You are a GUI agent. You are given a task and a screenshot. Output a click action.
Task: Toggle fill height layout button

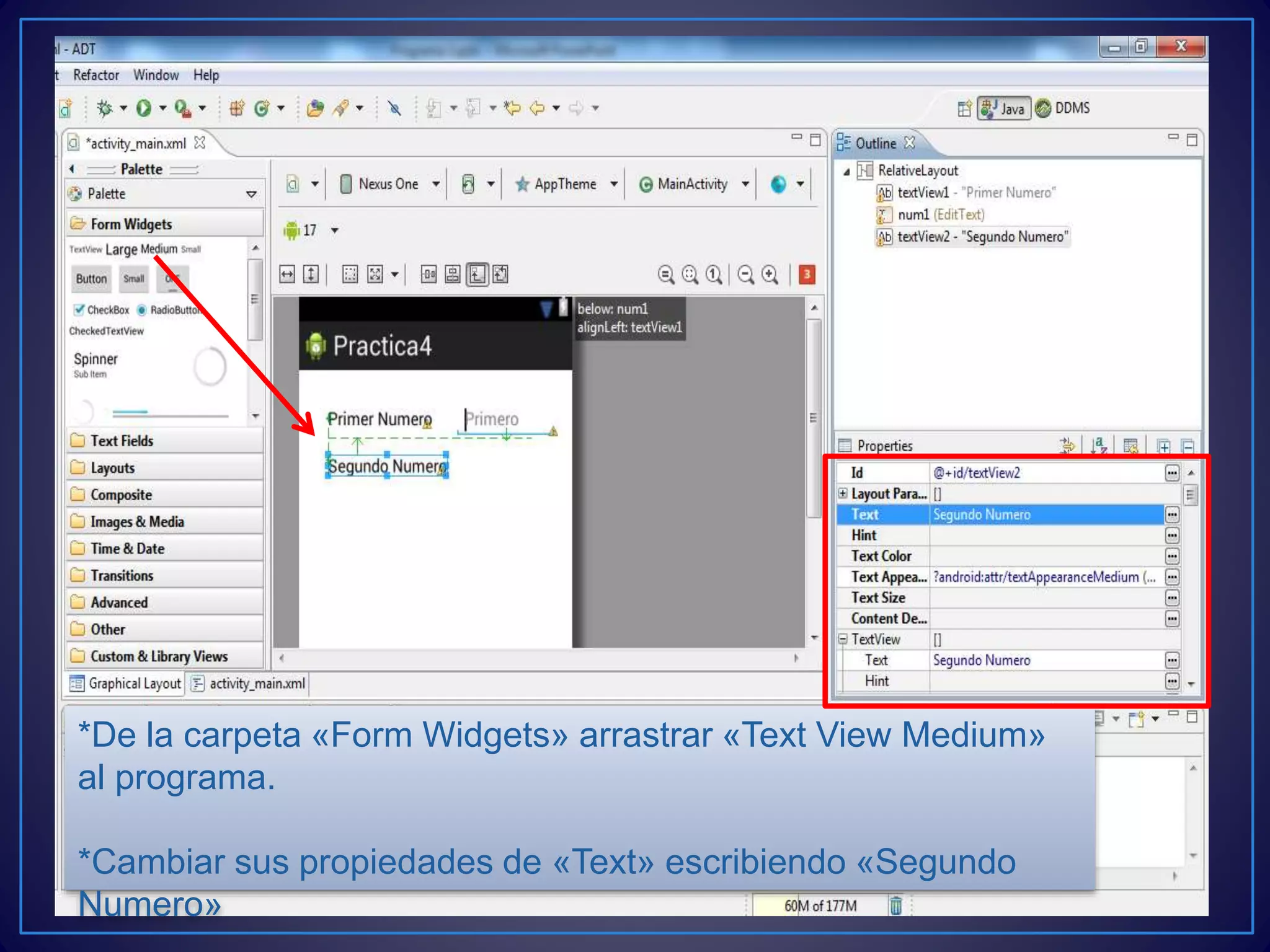point(311,275)
